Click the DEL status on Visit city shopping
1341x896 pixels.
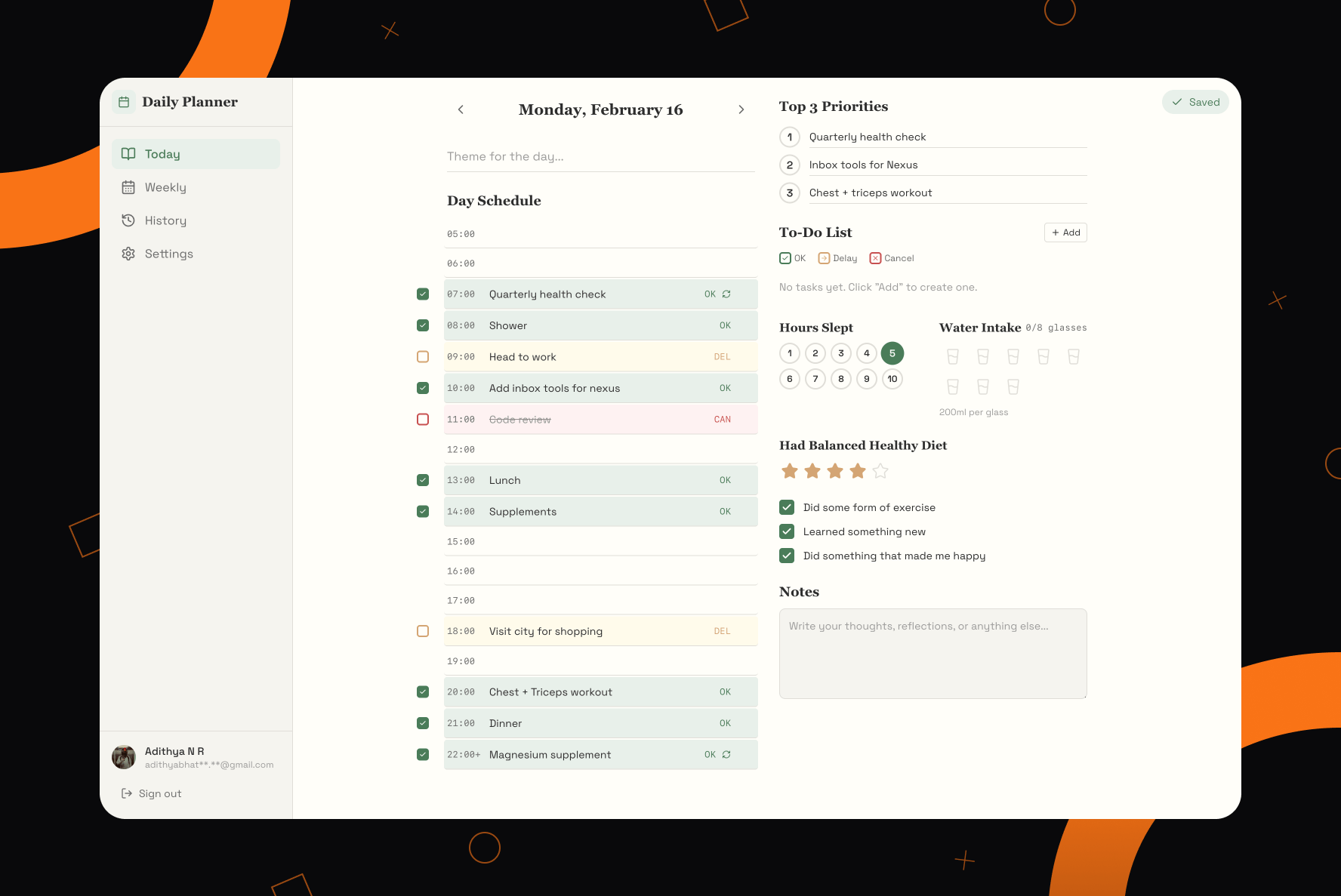(x=723, y=631)
